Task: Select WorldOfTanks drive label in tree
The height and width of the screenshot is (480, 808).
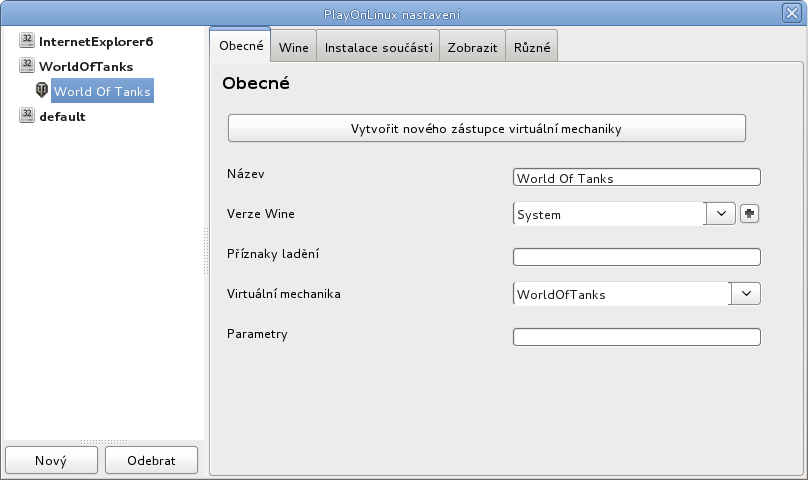Action: click(x=86, y=67)
